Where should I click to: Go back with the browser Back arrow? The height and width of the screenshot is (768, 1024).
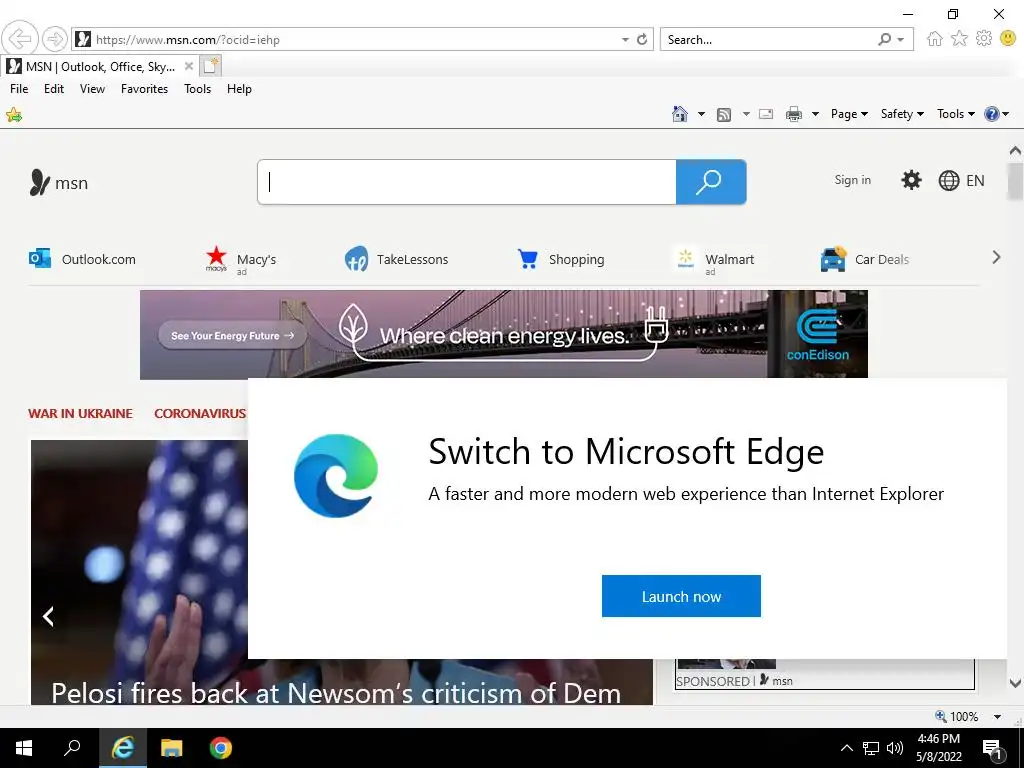click(20, 39)
